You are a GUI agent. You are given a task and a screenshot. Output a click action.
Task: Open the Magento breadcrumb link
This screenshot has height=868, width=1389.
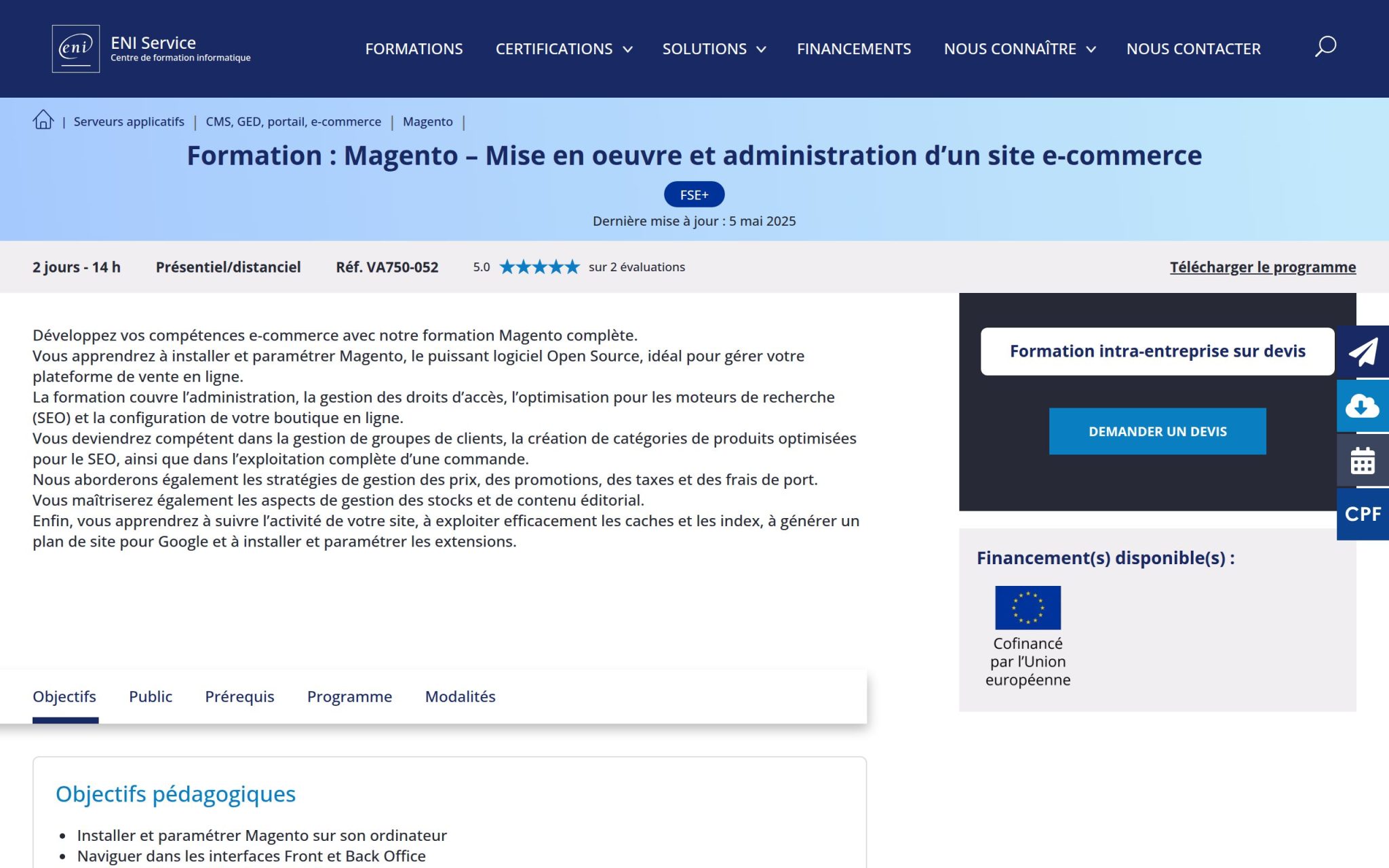point(427,121)
